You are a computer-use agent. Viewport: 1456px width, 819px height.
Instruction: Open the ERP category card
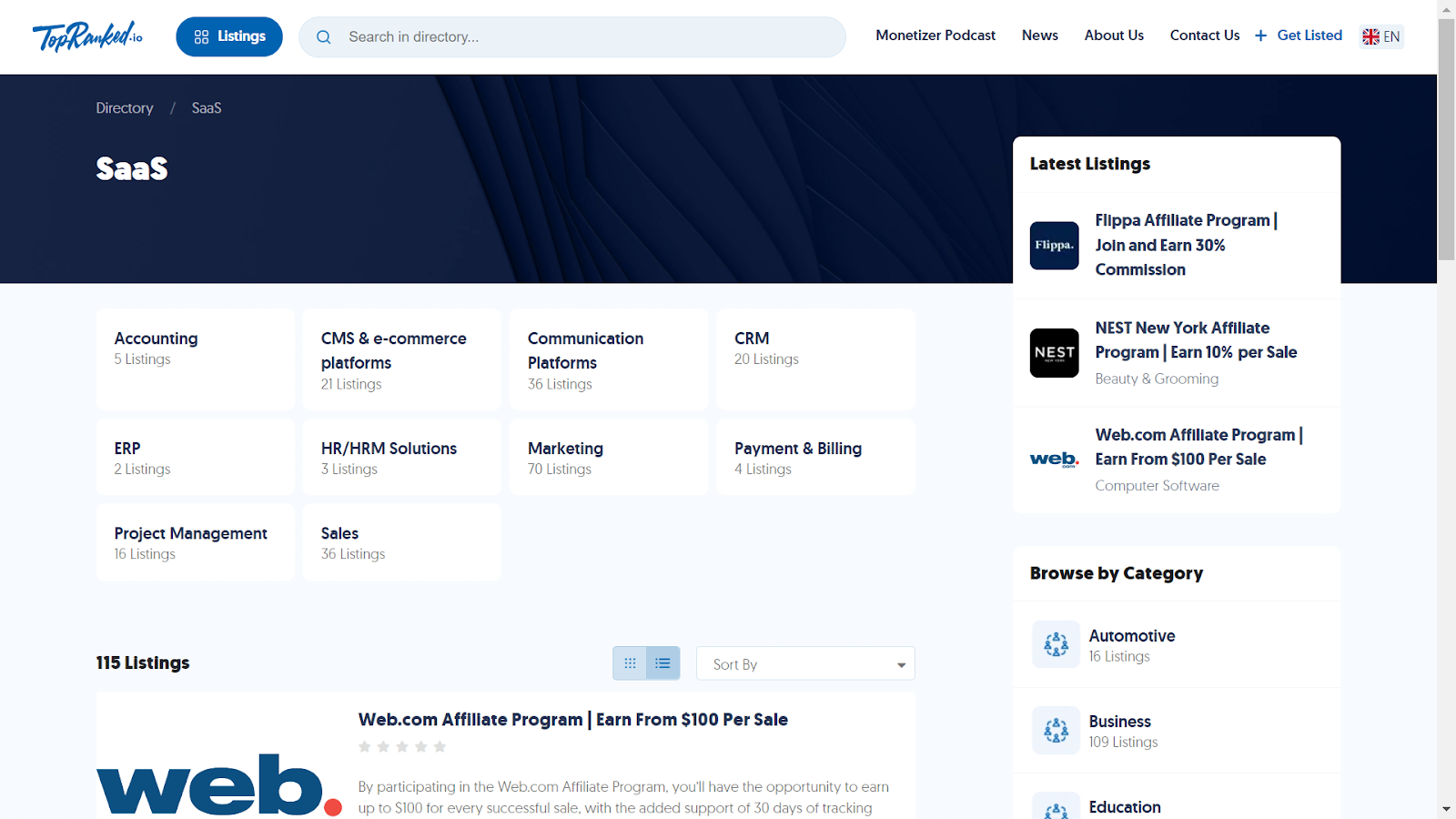click(x=196, y=457)
